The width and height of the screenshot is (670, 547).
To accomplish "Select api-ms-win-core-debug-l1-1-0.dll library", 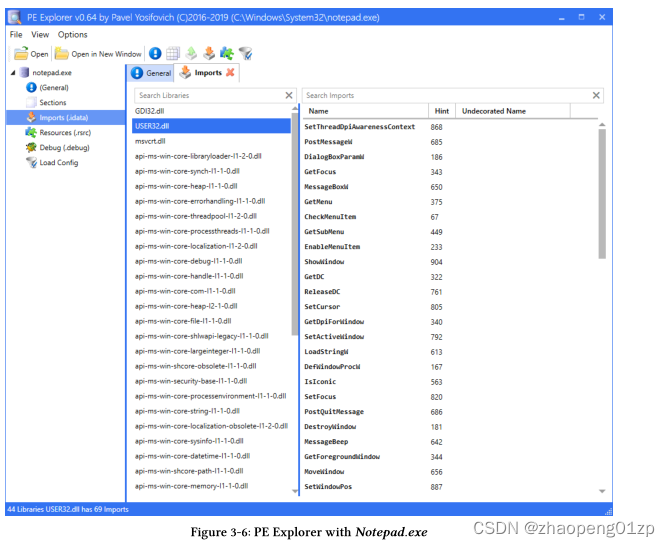I will tap(212, 261).
